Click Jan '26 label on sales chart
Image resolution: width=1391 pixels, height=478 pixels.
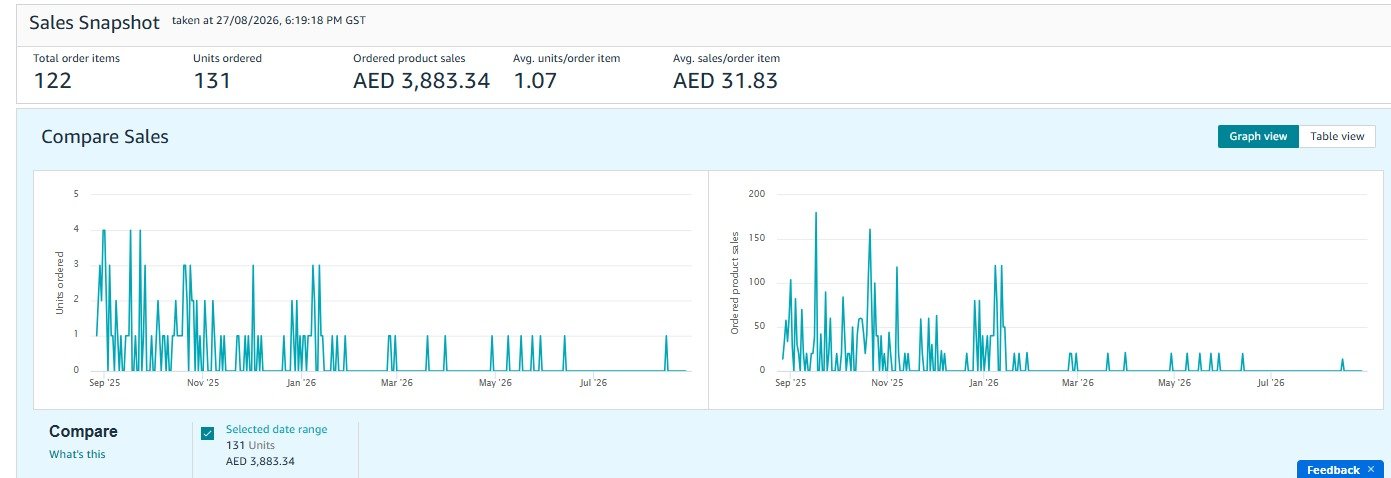[984, 382]
